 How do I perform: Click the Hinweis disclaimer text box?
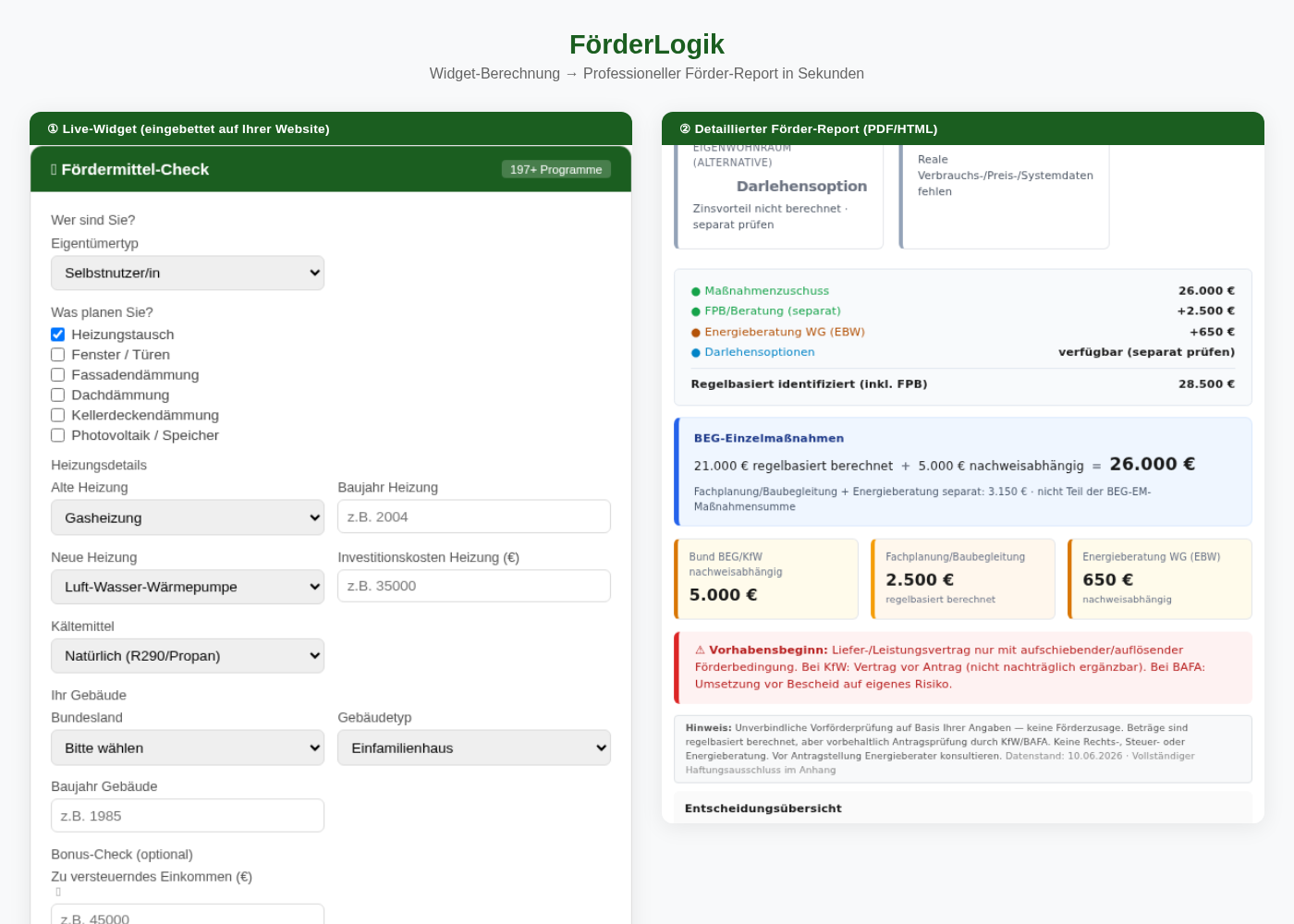click(963, 749)
